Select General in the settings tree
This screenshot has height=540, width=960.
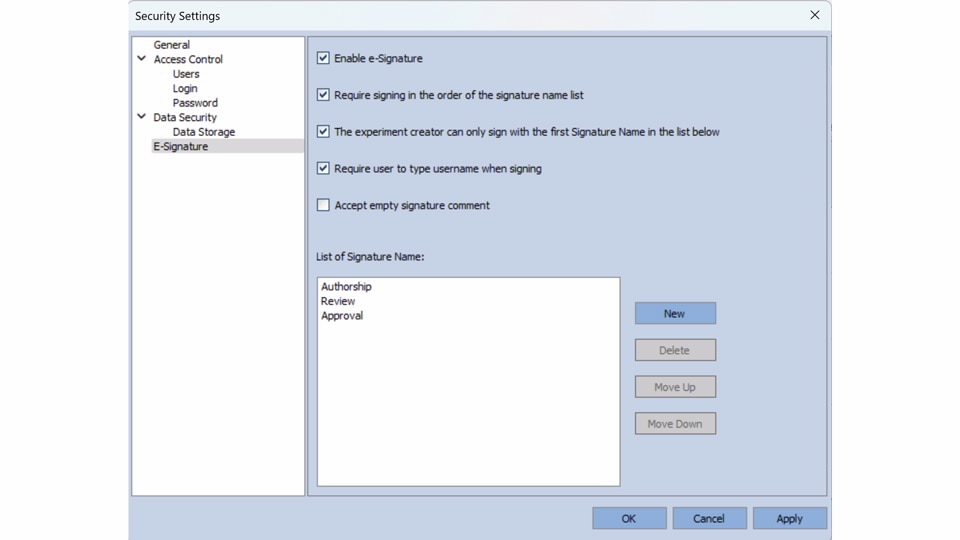point(171,45)
